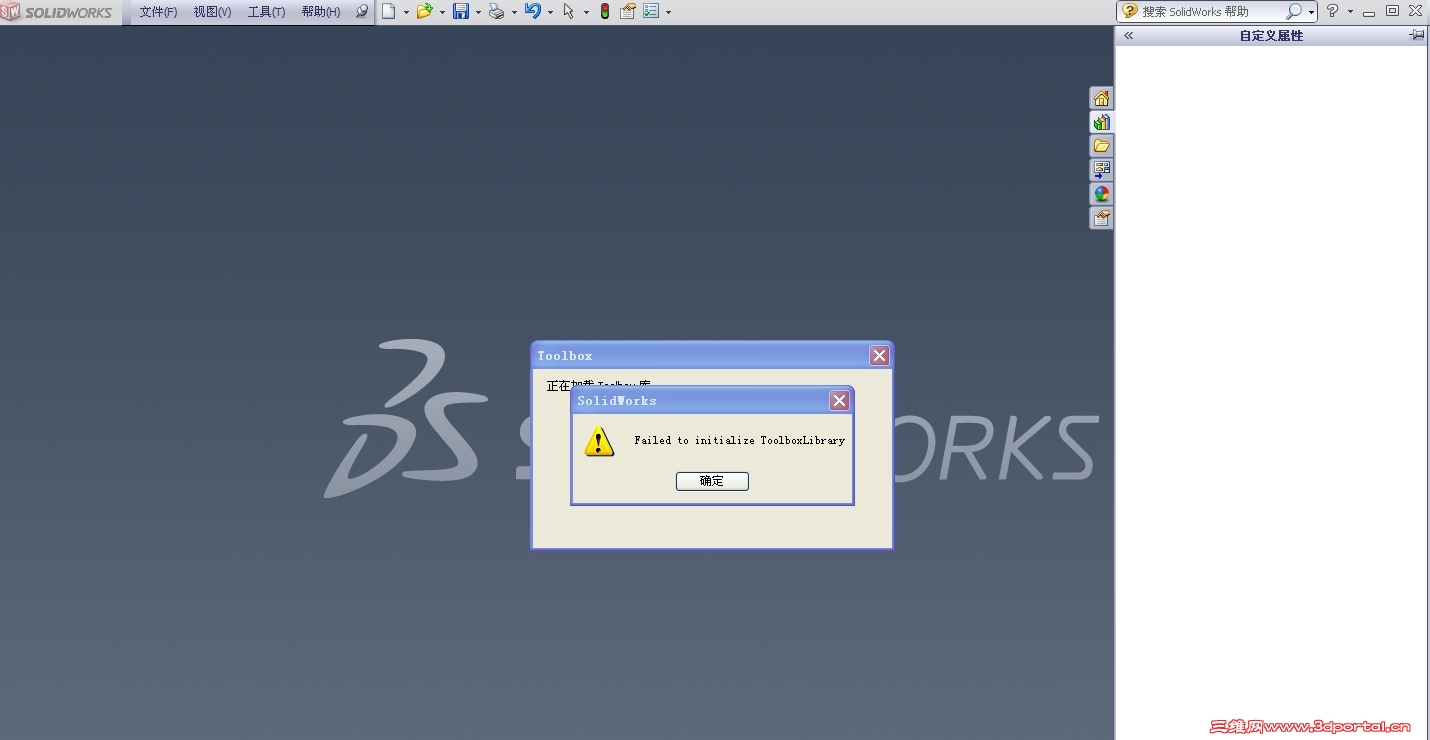Pin the menu bar with the pushpin icon
The height and width of the screenshot is (740, 1430).
coord(362,12)
